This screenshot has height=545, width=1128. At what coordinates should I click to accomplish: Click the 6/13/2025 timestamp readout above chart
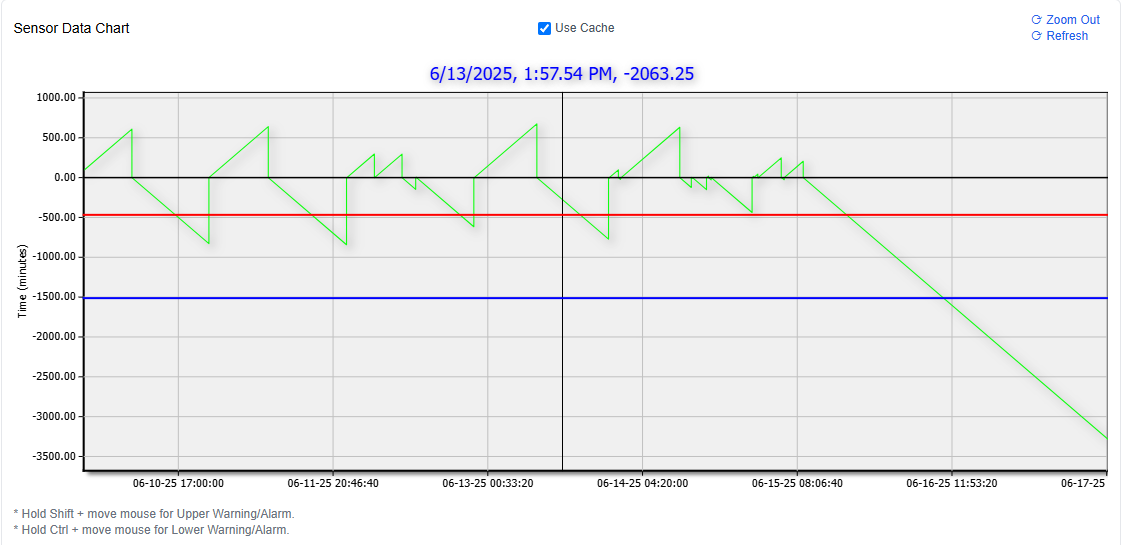(x=561, y=73)
